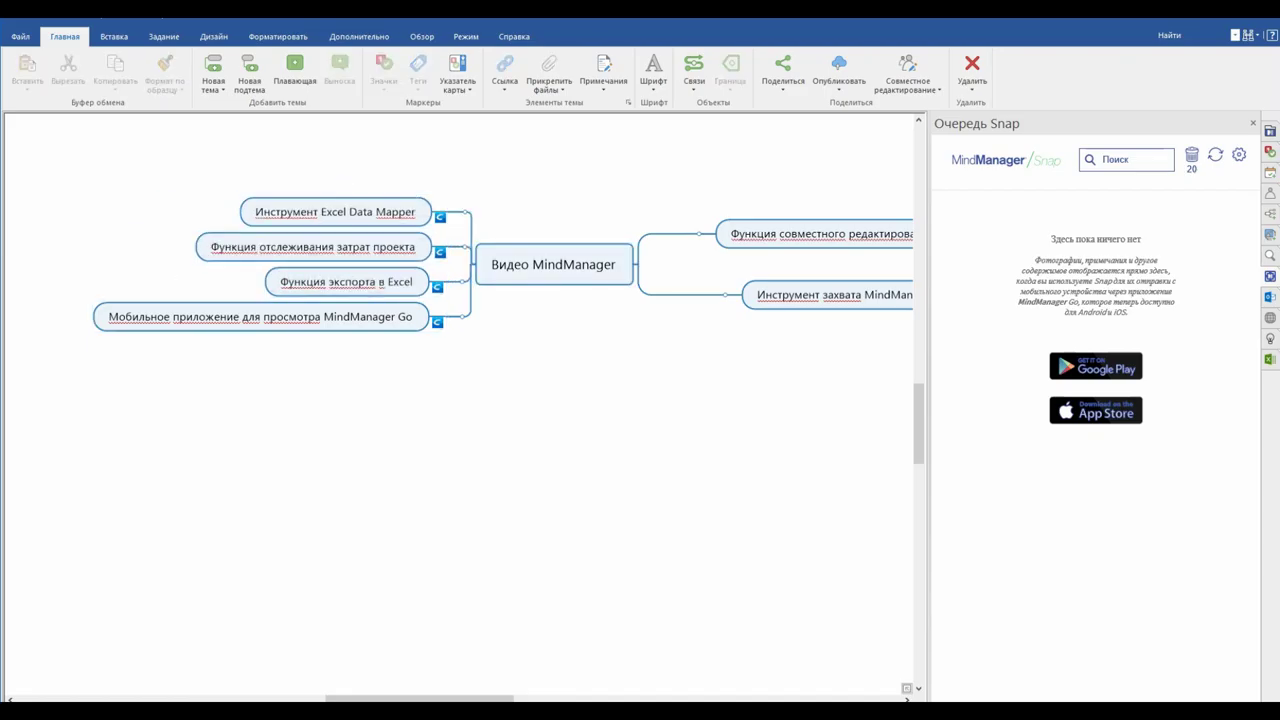Expand Удалить dropdown arrow
This screenshot has width=1280, height=720.
[x=972, y=90]
